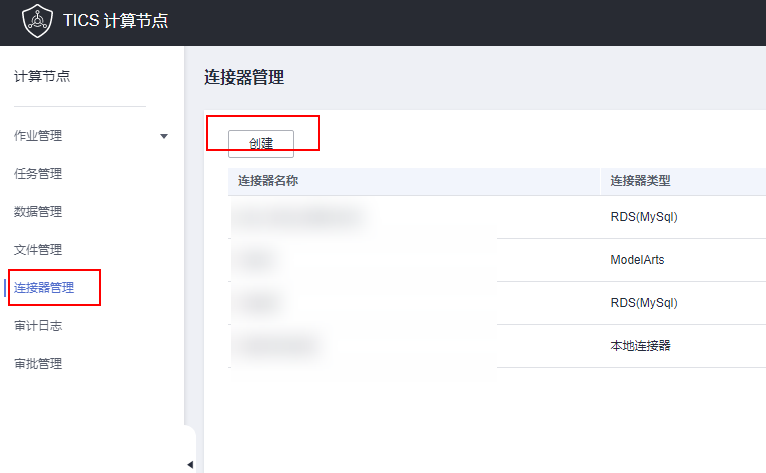Expand the 作业管理 dropdown arrow
Viewport: 766px width, 473px height.
pos(164,136)
